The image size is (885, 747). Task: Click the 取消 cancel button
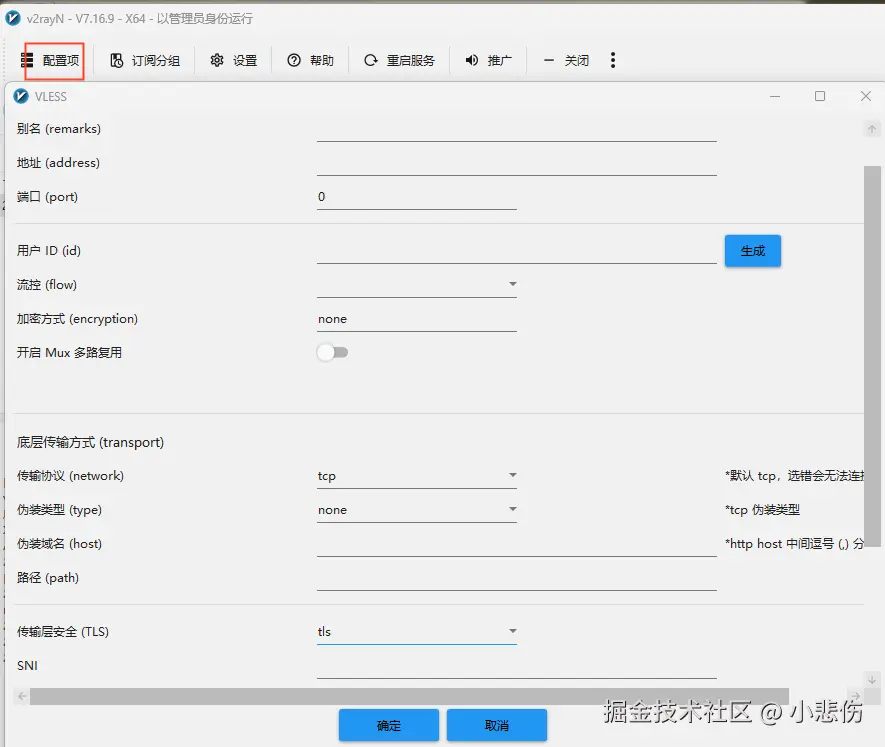(497, 725)
